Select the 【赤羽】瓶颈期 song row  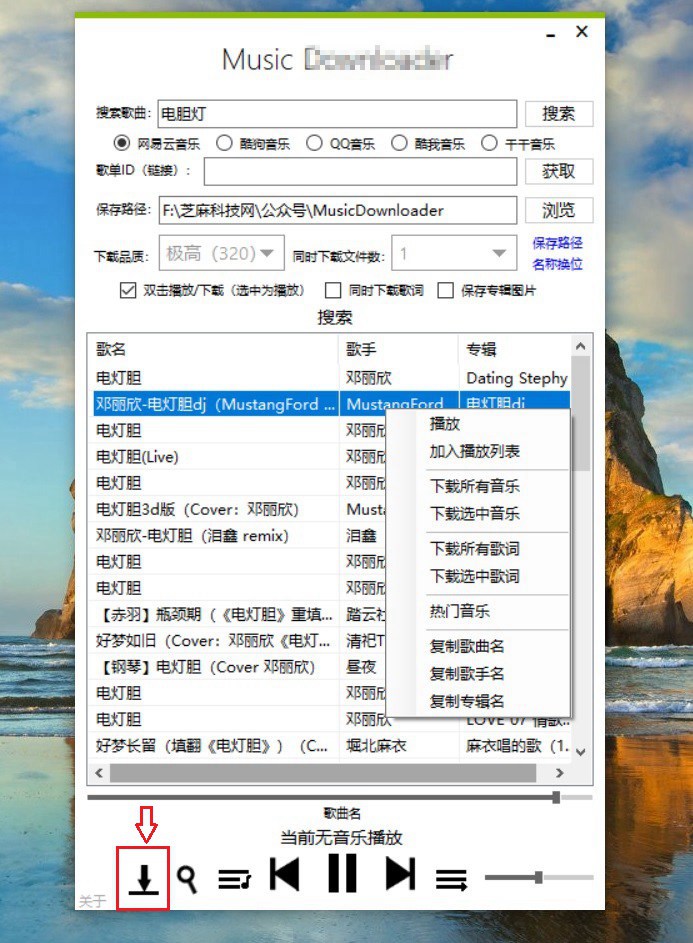[214, 614]
